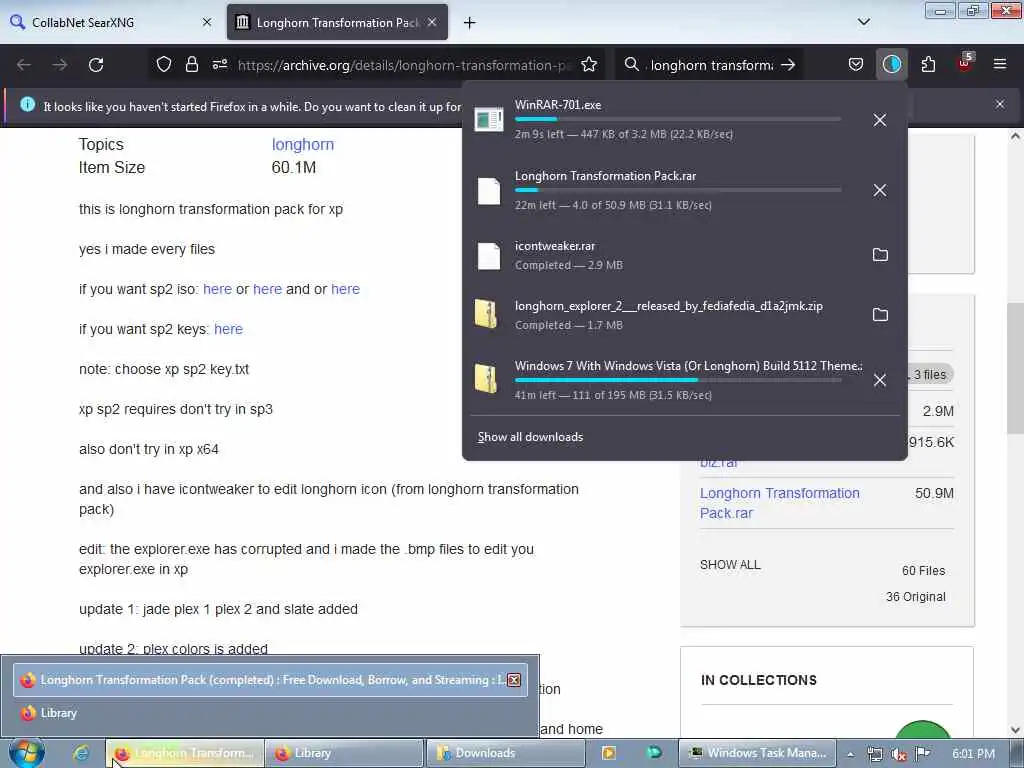Switch to the Library taskbar button
The image size is (1024, 768).
coord(344,753)
